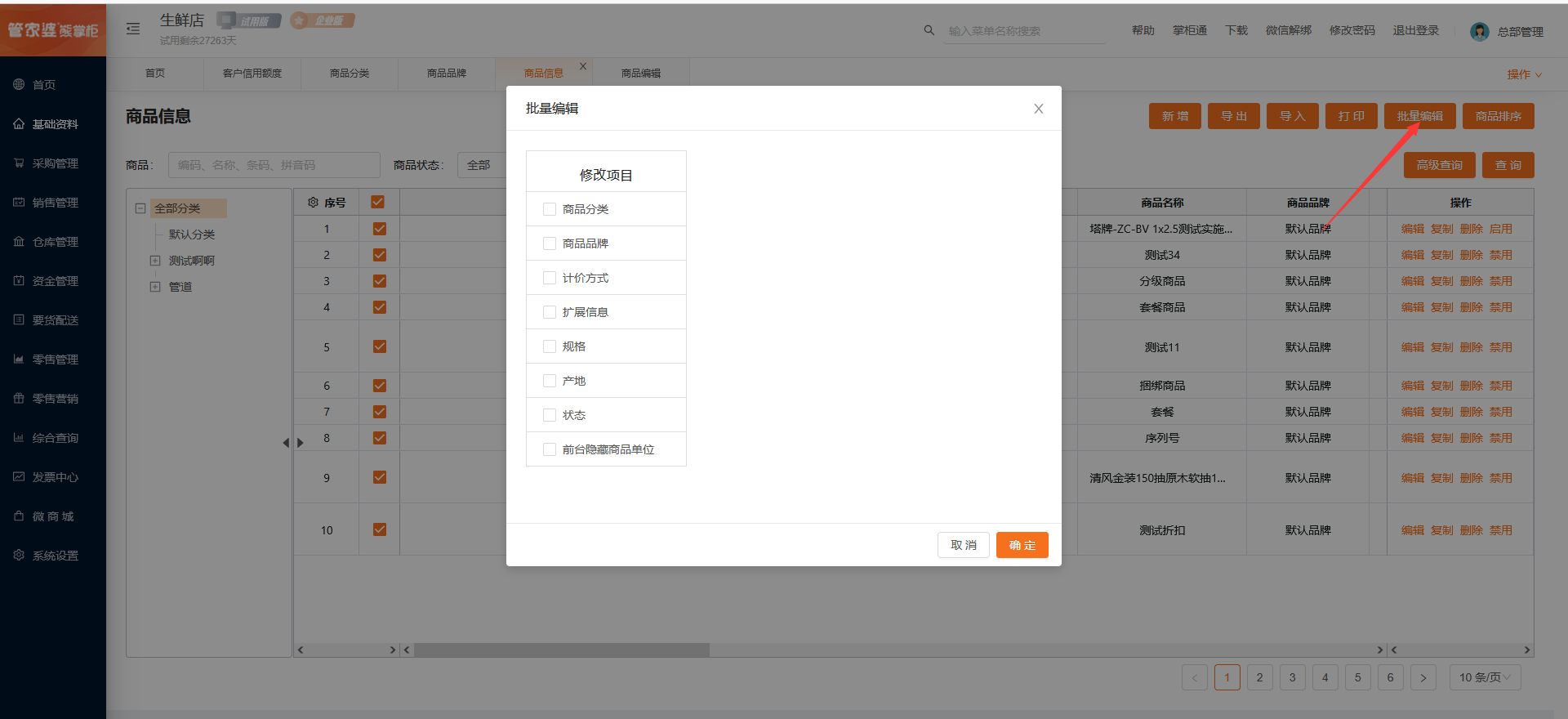
Task: Click the 零售管理 chart icon in sidebar
Action: (x=19, y=359)
